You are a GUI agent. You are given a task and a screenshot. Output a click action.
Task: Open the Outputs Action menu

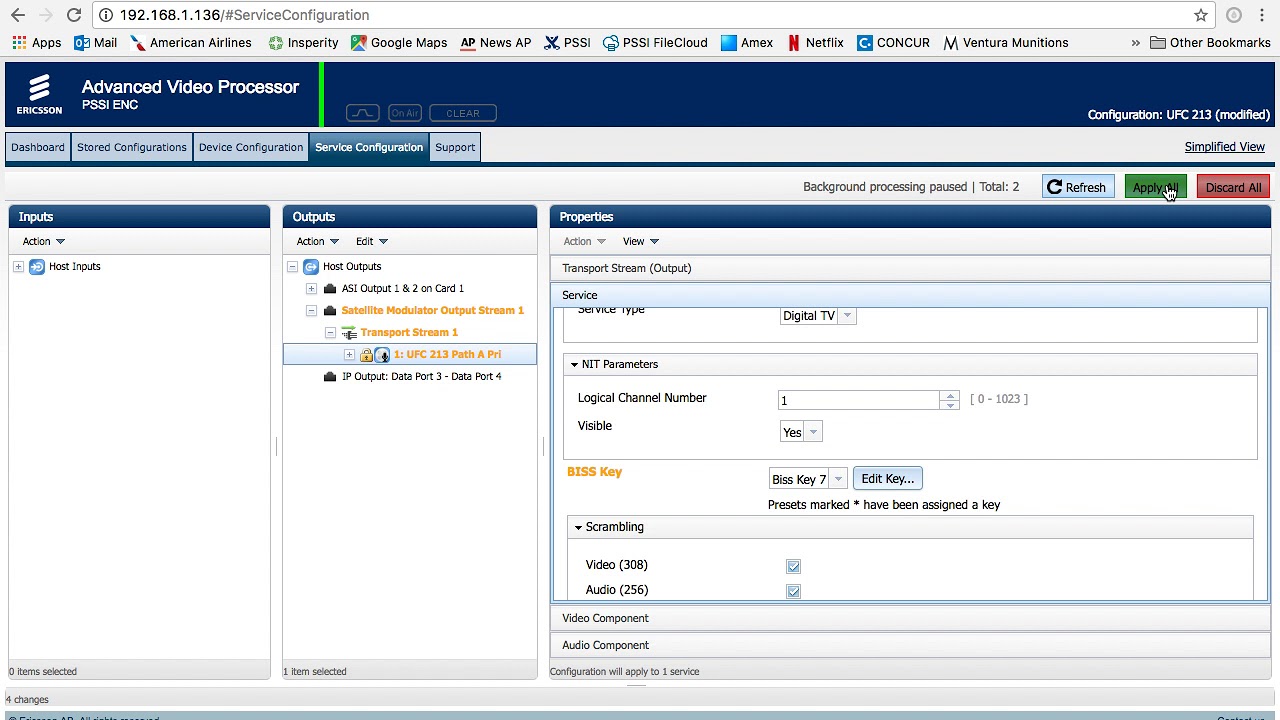click(317, 241)
